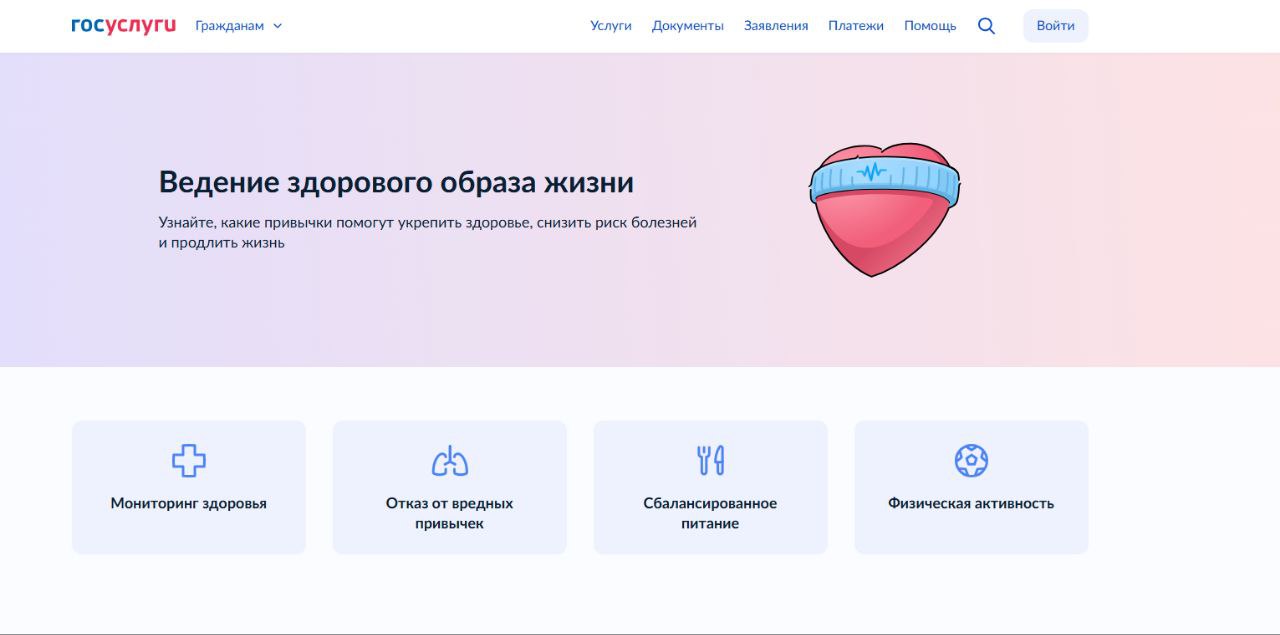Expand the Гражданам dropdown chevron
1280x635 pixels.
click(278, 26)
